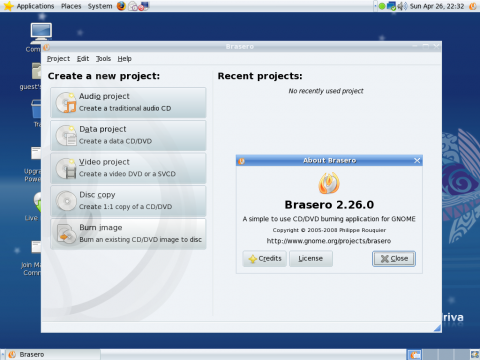Open Burn image option

(x=128, y=234)
